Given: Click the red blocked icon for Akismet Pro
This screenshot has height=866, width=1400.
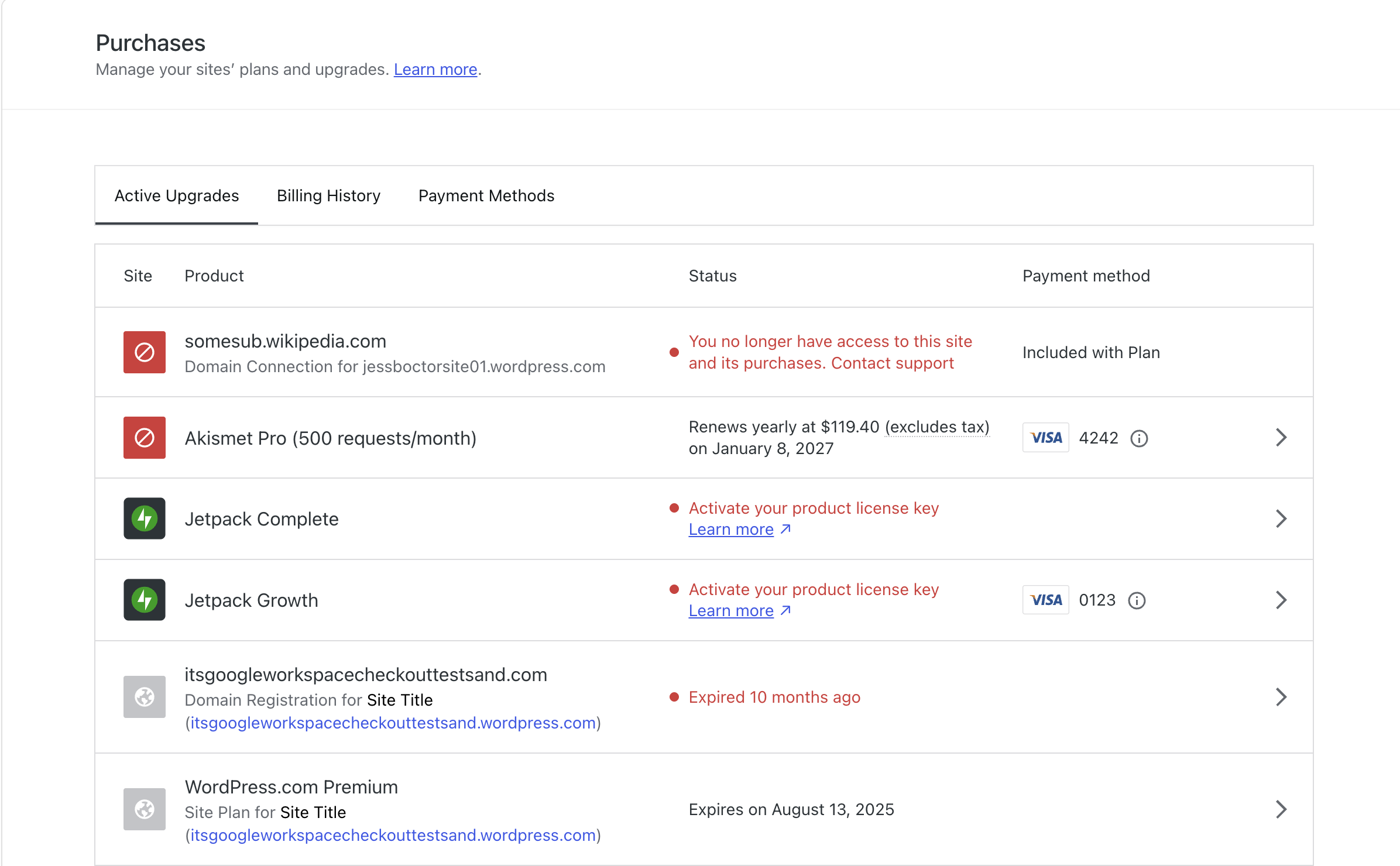Looking at the screenshot, I should (144, 438).
